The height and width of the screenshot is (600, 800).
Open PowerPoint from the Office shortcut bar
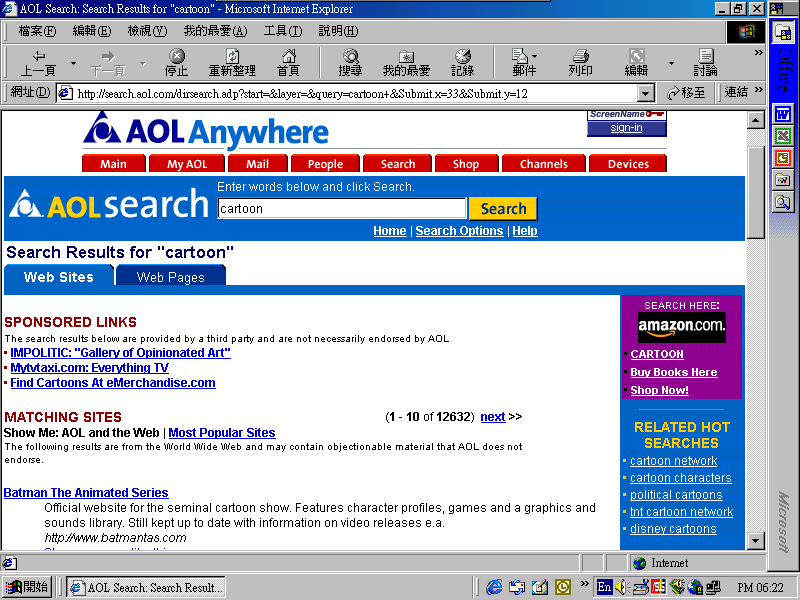tap(783, 158)
